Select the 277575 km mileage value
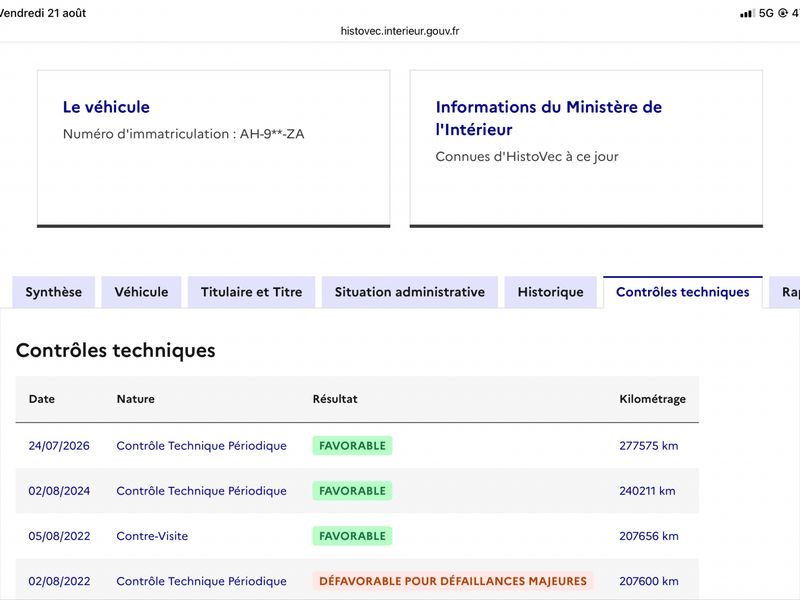Viewport: 800px width, 600px height. [648, 445]
